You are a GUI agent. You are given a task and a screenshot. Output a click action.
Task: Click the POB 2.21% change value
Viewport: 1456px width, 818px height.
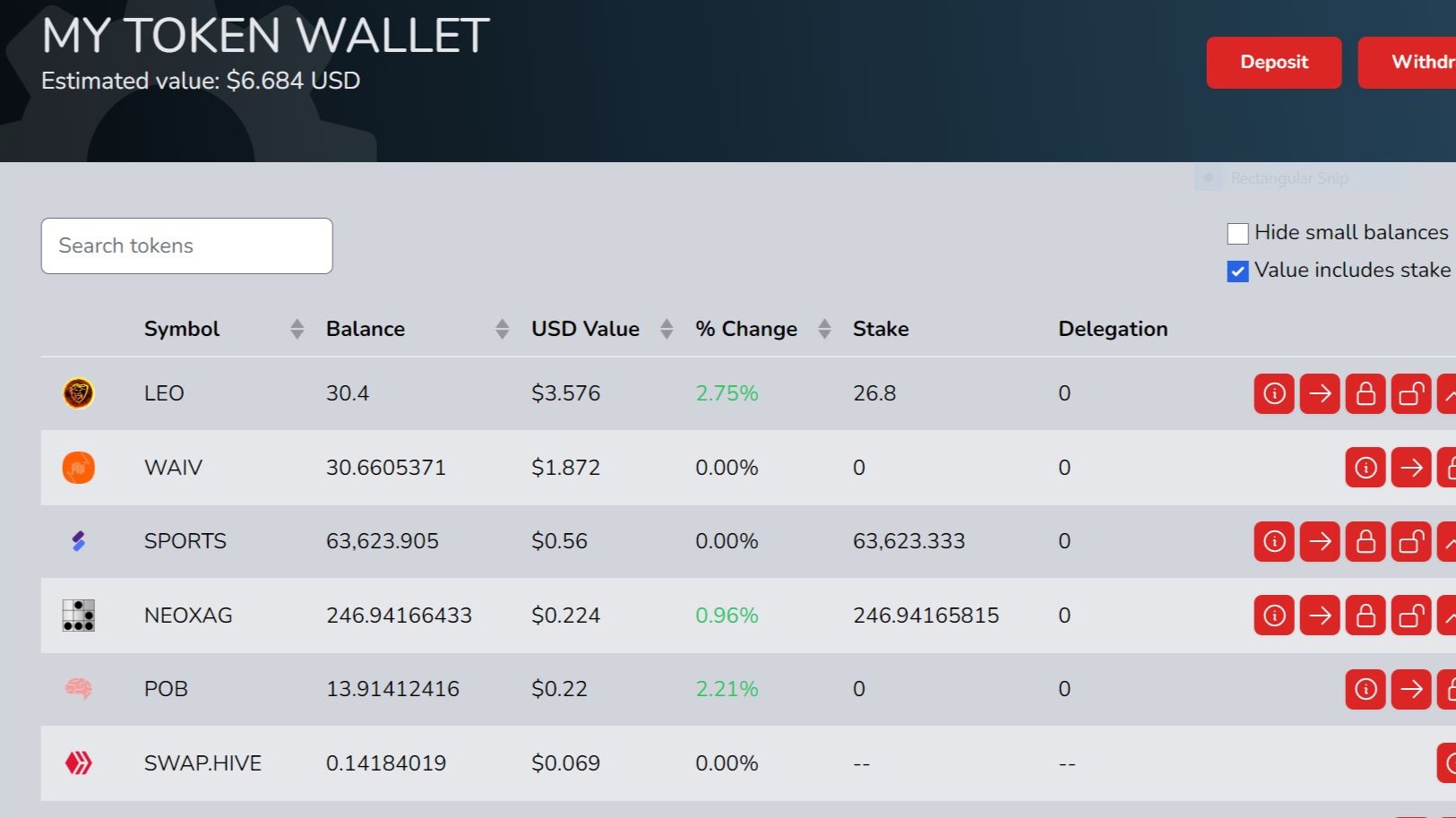point(727,689)
